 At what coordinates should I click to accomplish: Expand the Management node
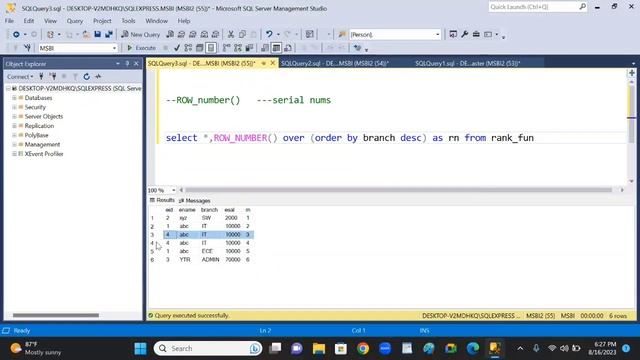point(14,144)
